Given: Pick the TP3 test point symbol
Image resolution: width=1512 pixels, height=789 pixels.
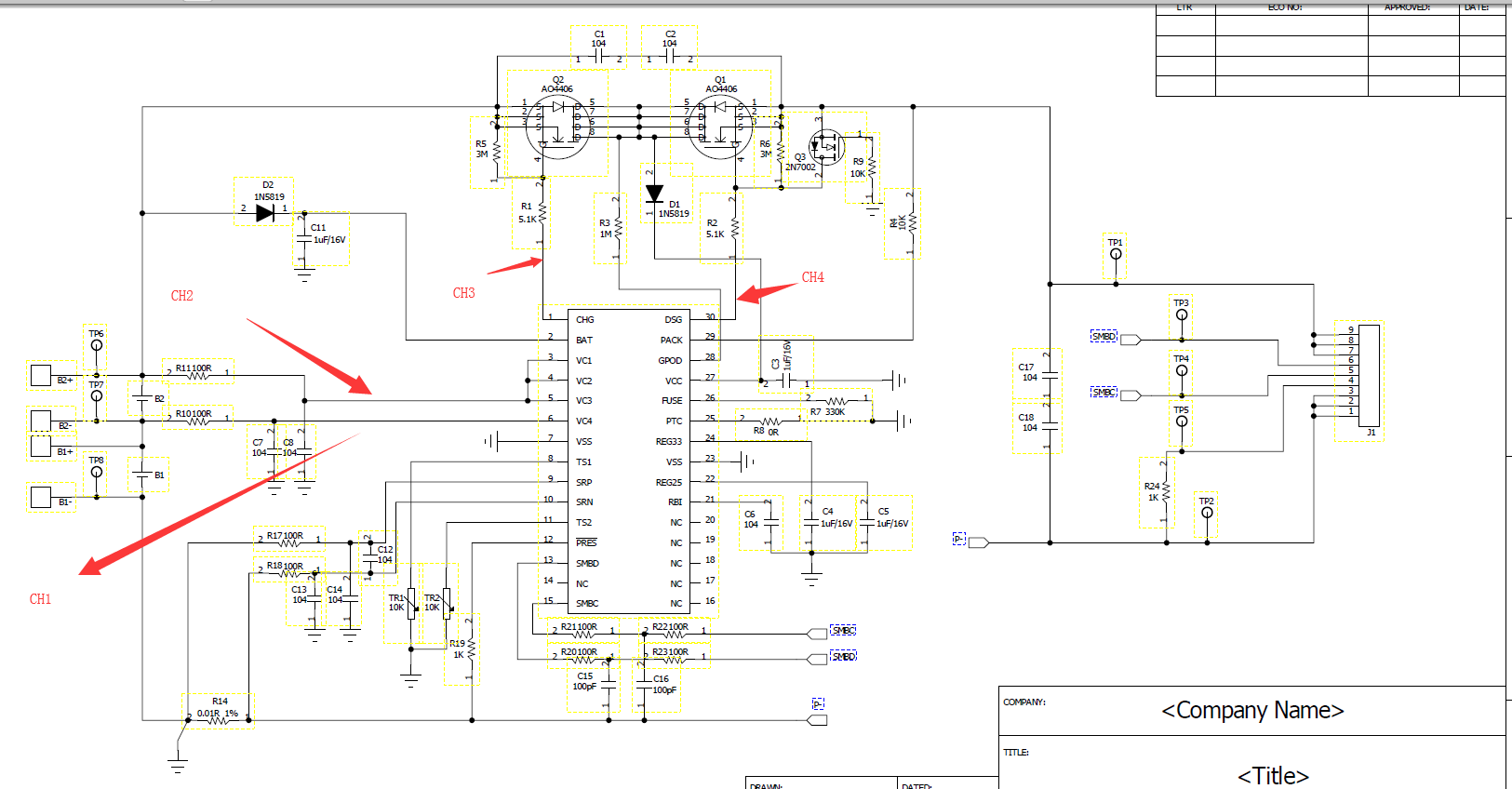Looking at the screenshot, I should coord(1182,314).
